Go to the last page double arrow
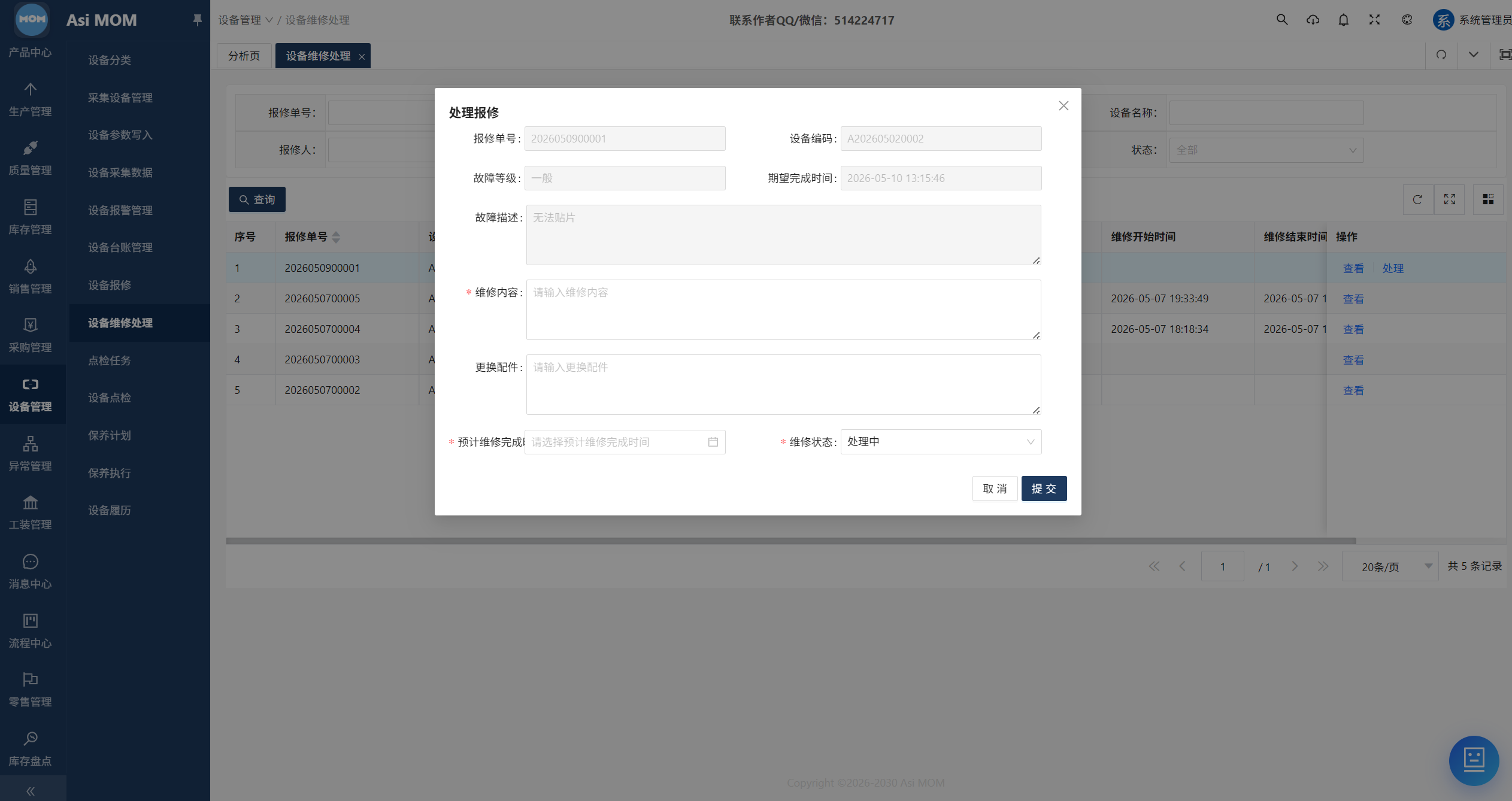The width and height of the screenshot is (1512, 801). tap(1323, 566)
